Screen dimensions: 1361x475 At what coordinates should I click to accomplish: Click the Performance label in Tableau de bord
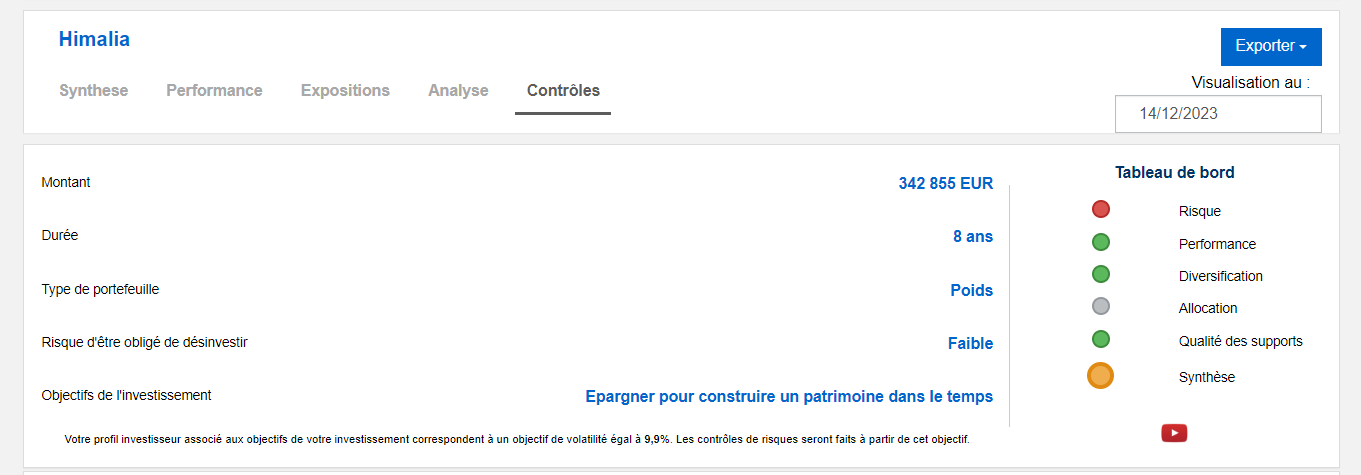[x=1217, y=244]
